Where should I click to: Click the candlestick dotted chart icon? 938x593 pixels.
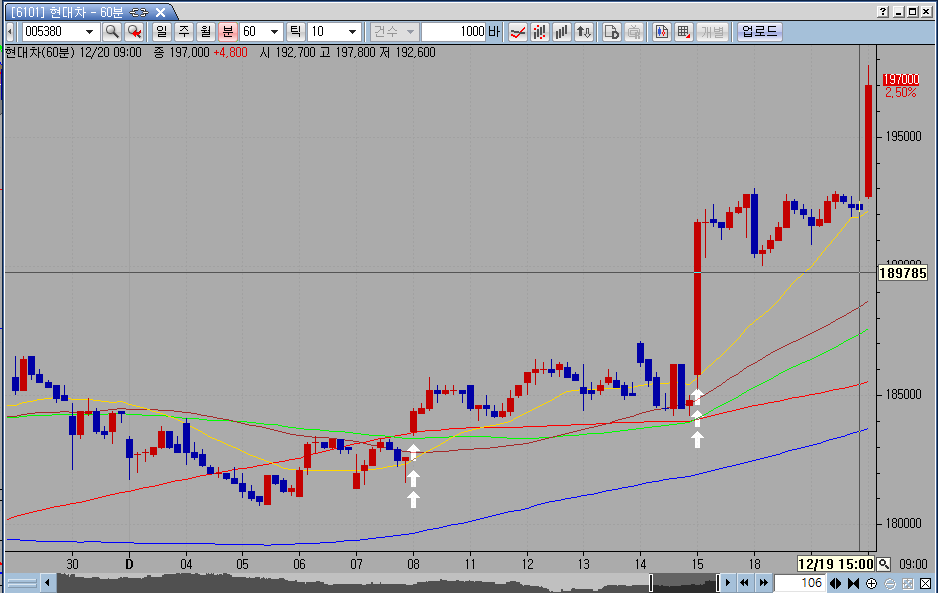point(540,31)
